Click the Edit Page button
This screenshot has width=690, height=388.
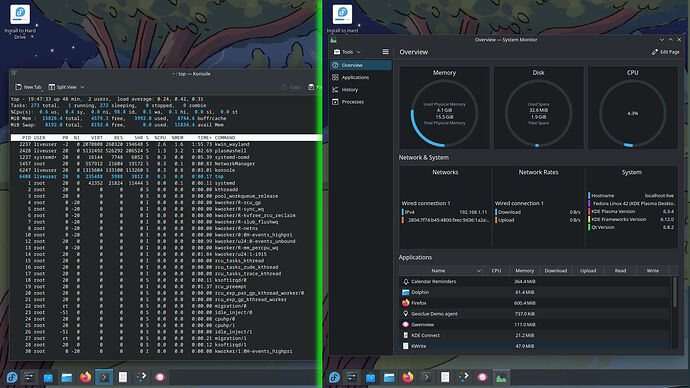coord(666,52)
